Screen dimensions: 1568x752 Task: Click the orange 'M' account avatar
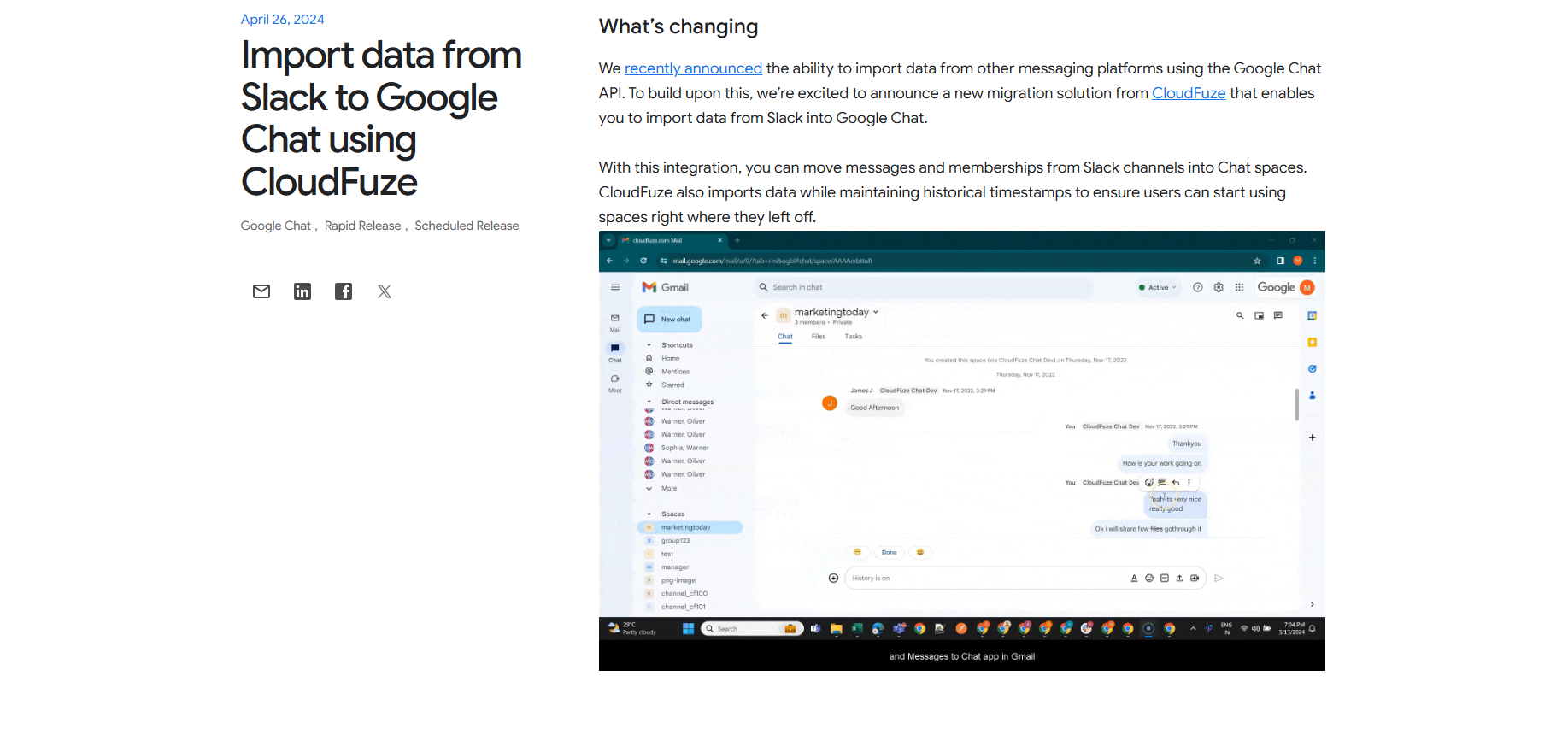click(1307, 288)
